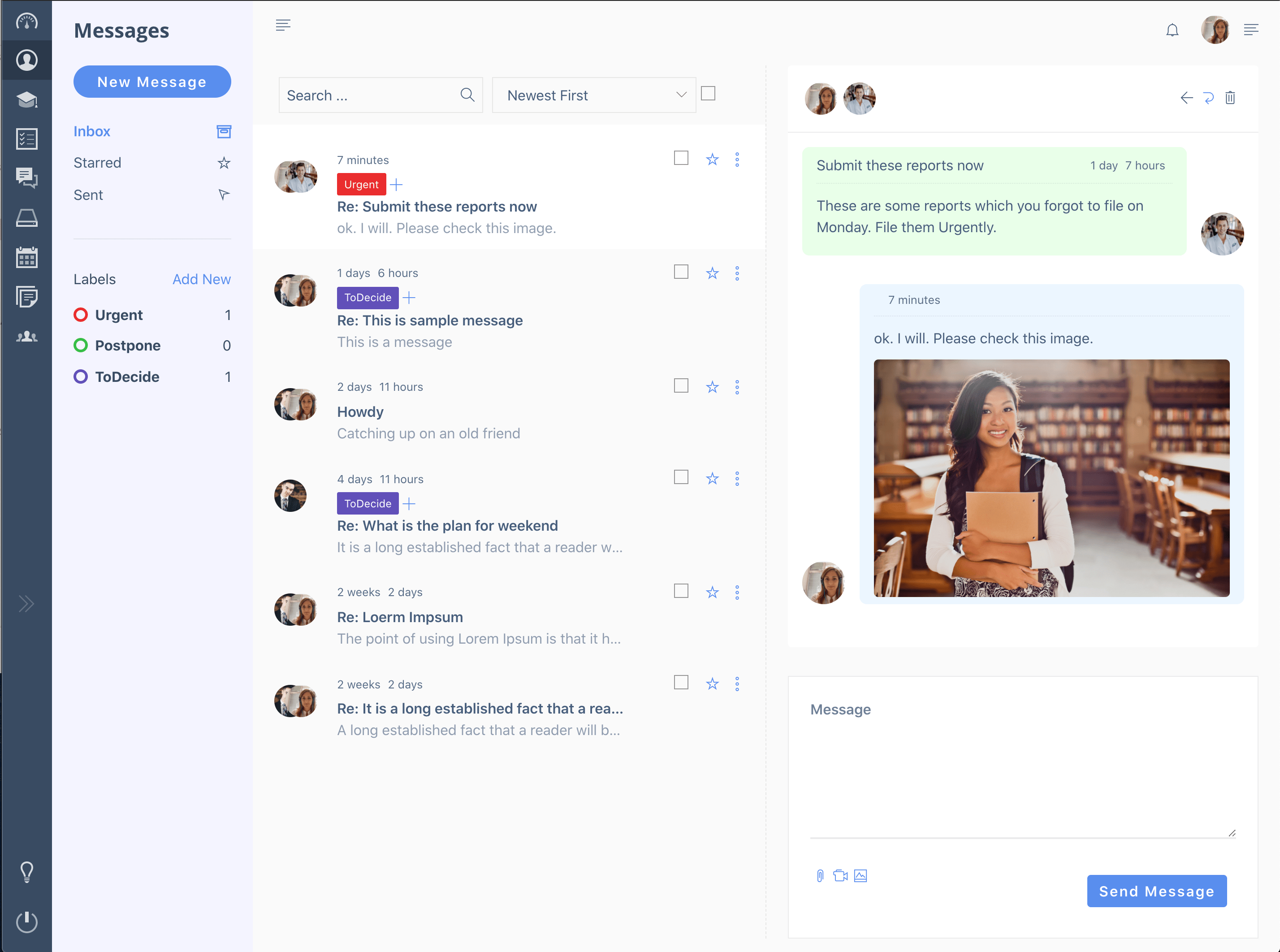Tick the select-all checkbox beside Newest First

click(708, 93)
